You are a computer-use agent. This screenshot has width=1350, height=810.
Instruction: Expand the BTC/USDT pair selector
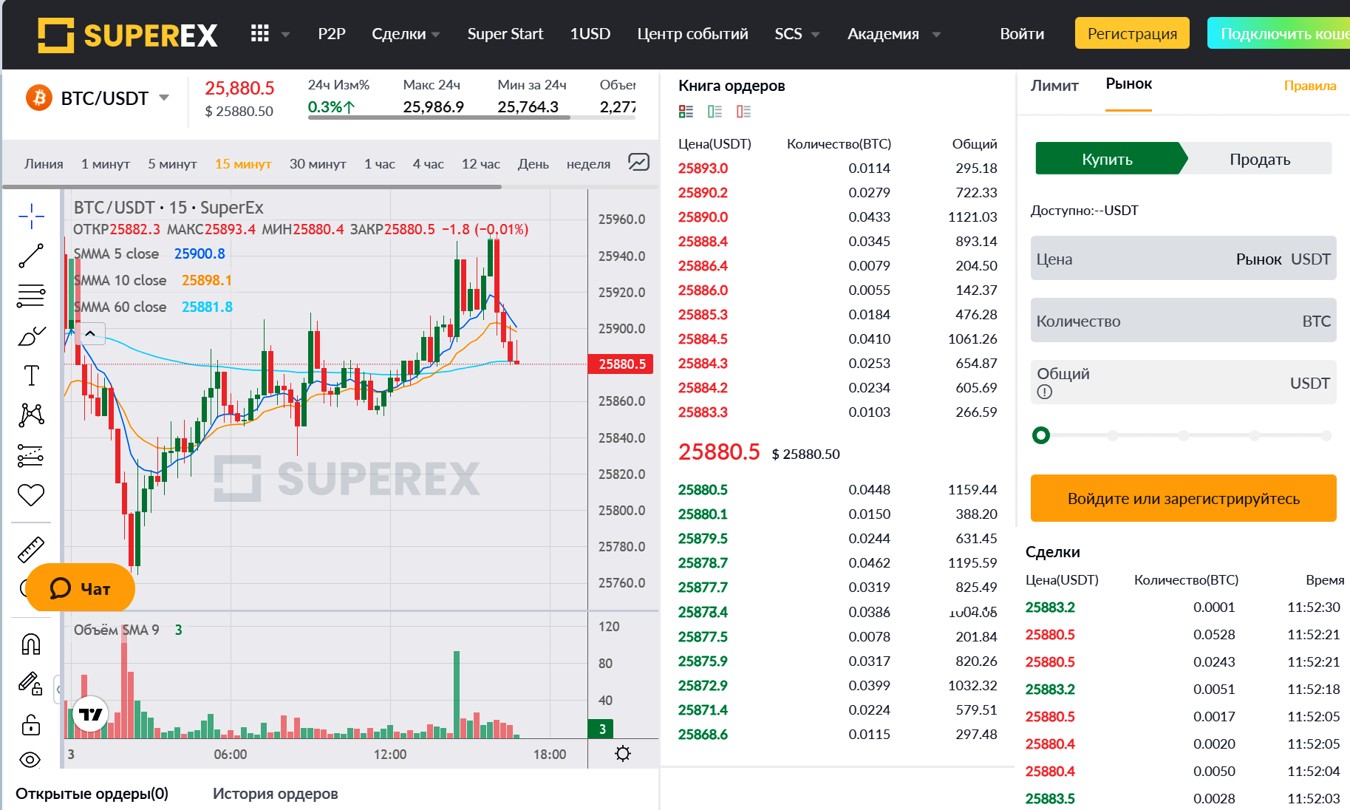164,98
